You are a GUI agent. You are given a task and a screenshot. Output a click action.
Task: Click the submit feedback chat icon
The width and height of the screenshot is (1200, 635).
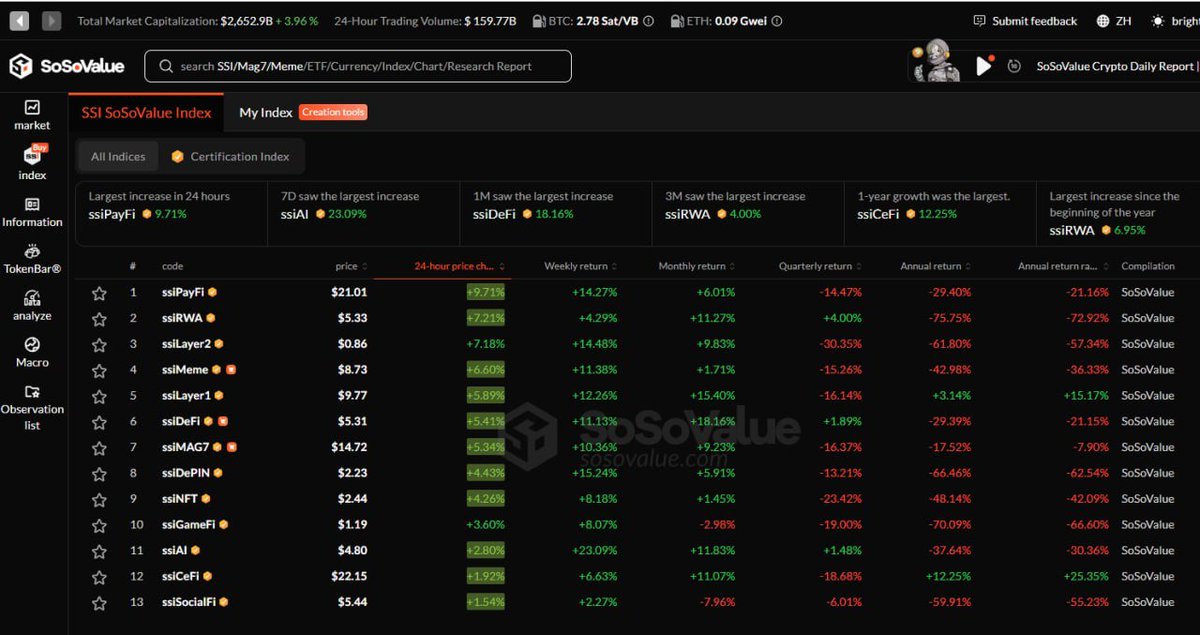point(979,21)
